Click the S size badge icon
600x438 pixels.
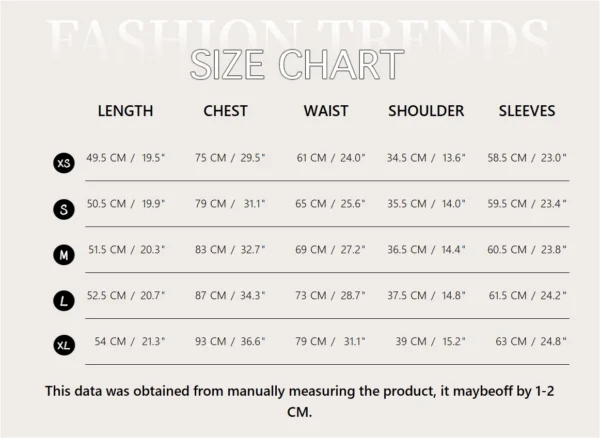64,209
